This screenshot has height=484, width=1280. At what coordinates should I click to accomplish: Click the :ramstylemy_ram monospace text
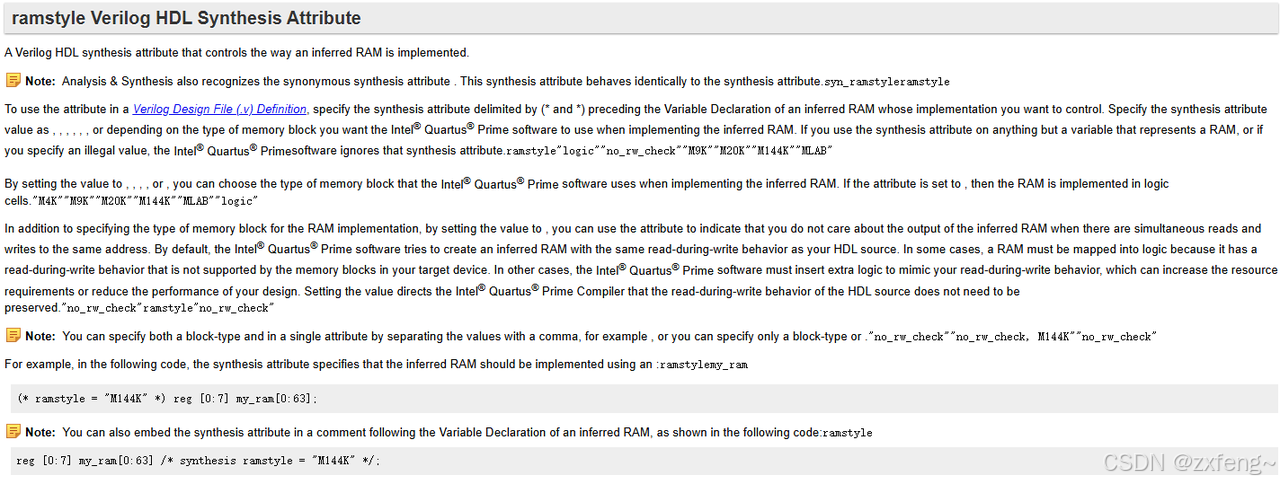702,365
